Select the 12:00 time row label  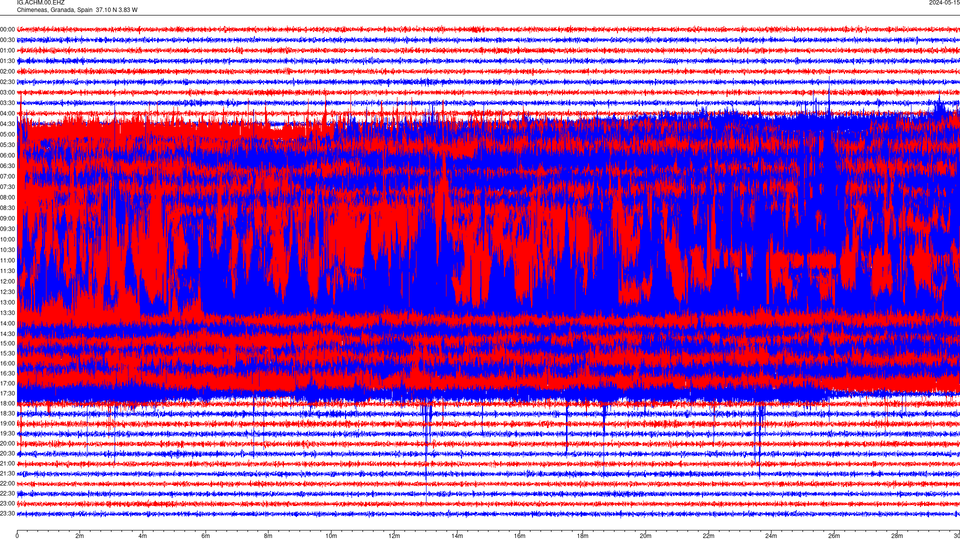pos(7,281)
